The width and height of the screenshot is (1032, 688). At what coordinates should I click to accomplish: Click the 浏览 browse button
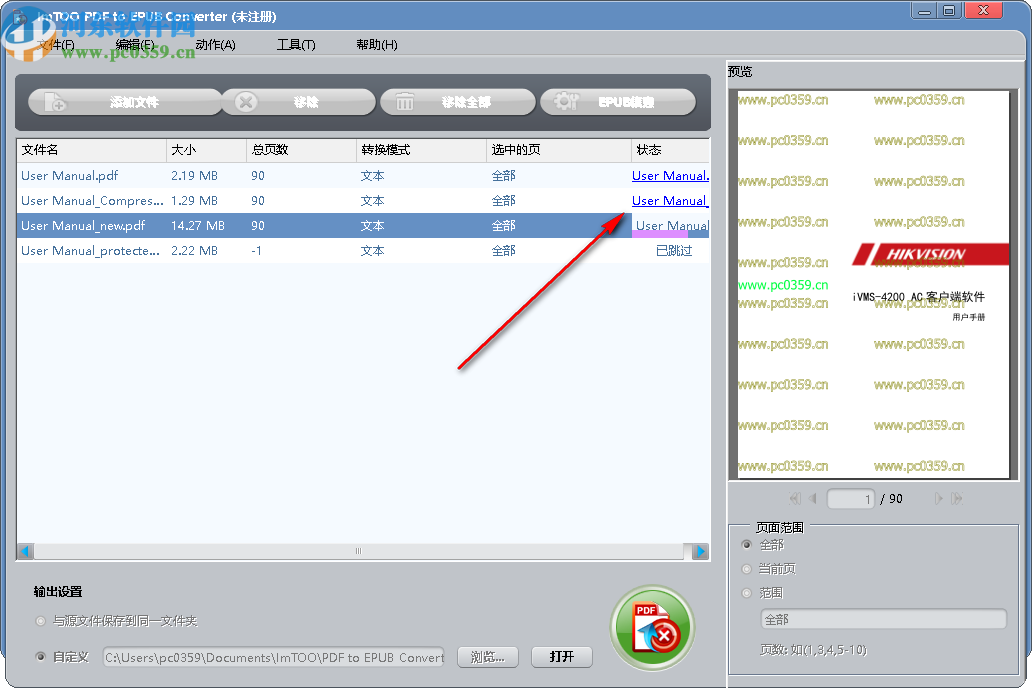487,657
